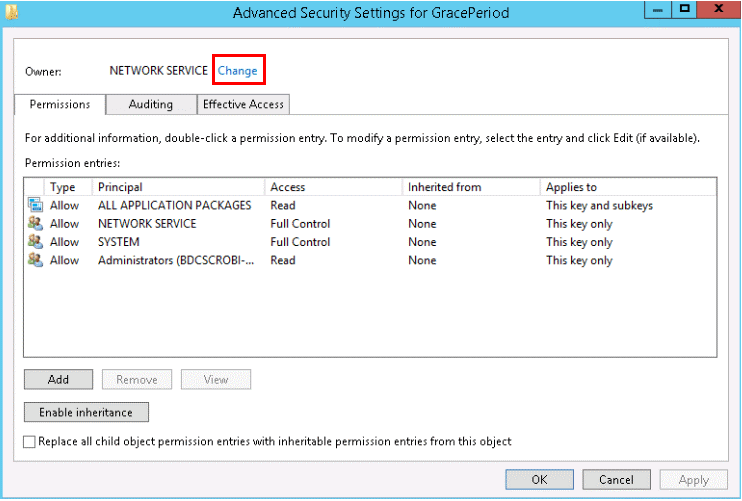Screen dimensions: 742x501
Task: Sort by the Type column header
Action: pos(68,187)
